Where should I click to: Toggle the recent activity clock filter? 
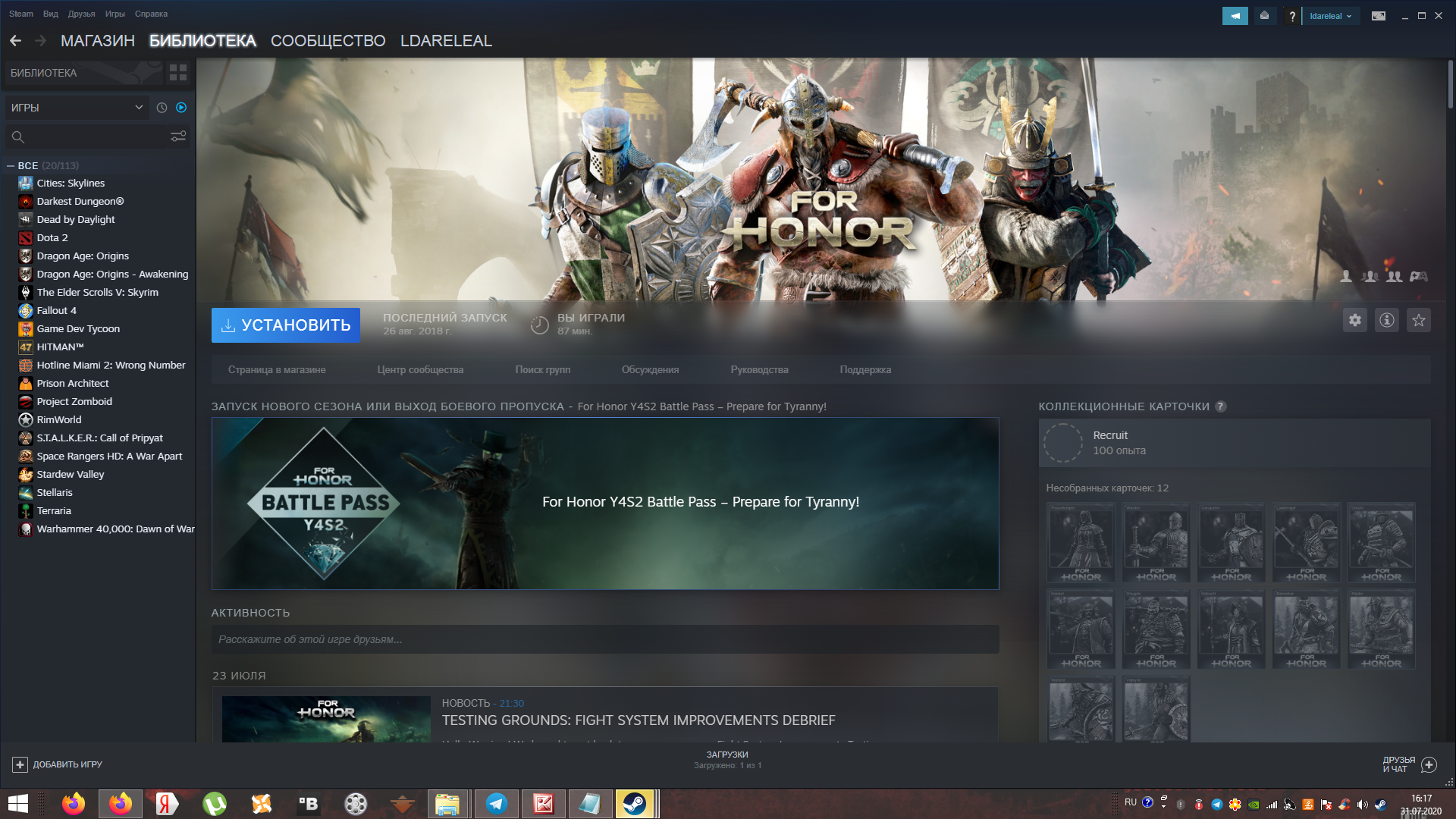162,108
